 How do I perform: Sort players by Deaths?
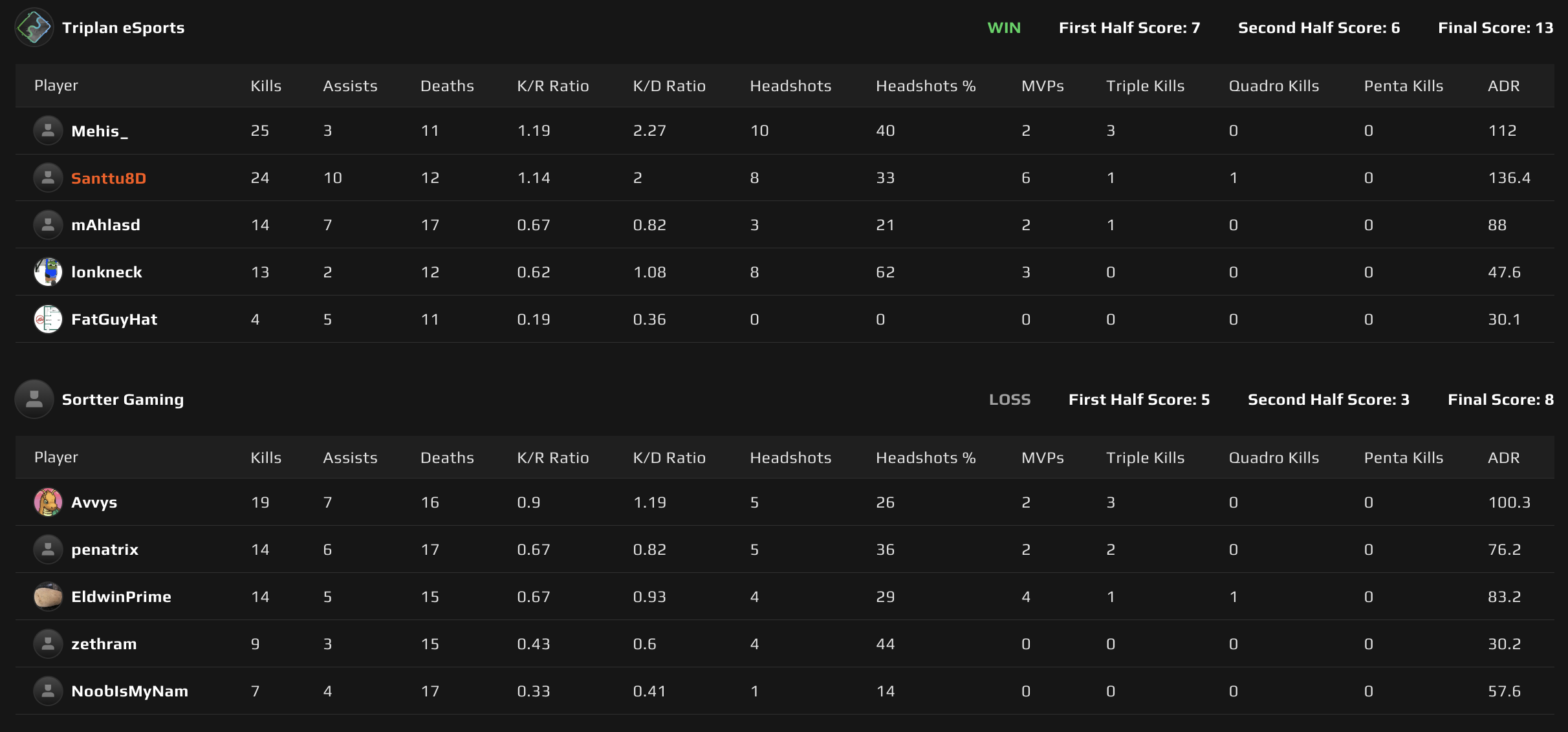tap(447, 85)
